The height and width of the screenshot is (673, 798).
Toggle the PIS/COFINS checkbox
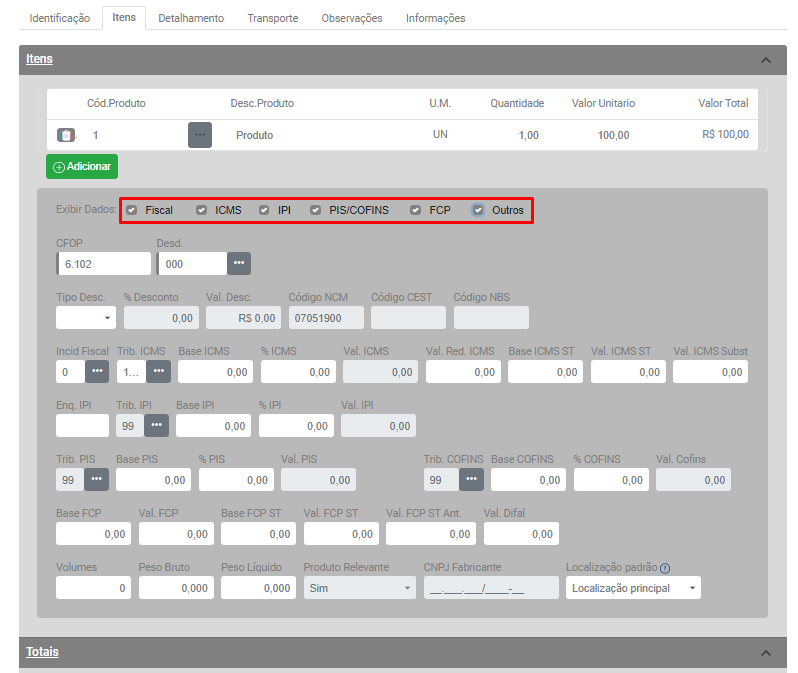point(316,210)
